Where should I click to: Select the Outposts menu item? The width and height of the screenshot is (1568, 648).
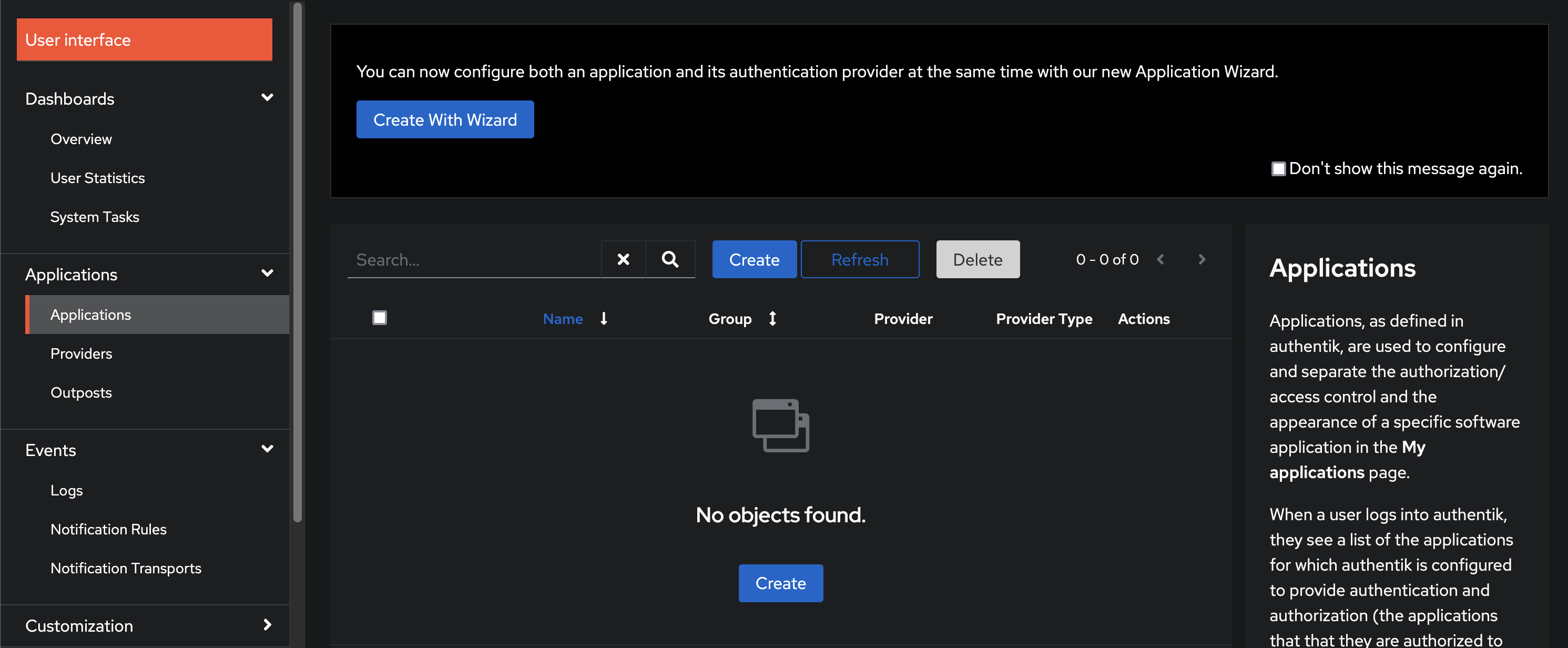81,391
